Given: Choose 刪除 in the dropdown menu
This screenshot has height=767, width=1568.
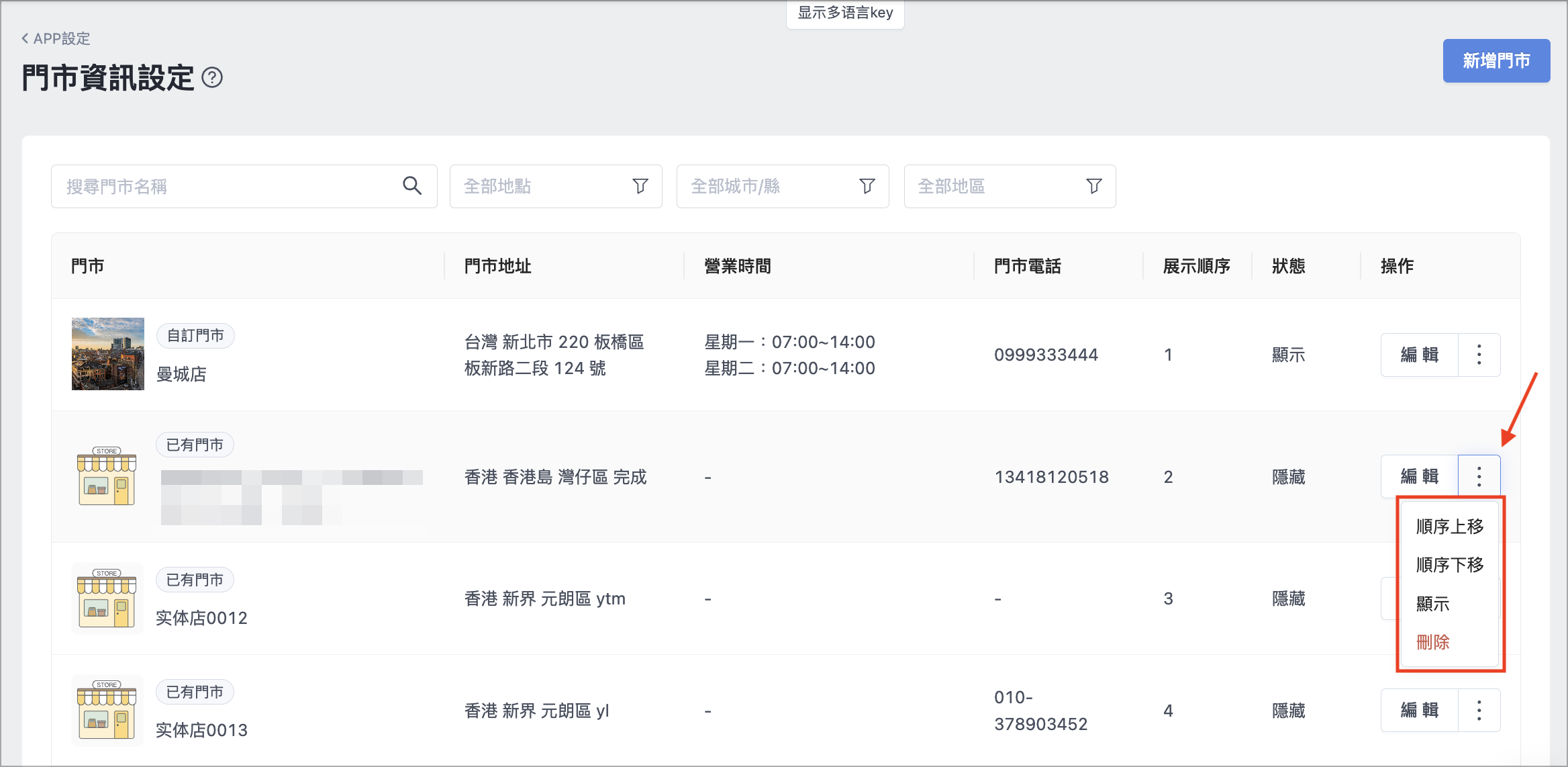Looking at the screenshot, I should [x=1450, y=642].
